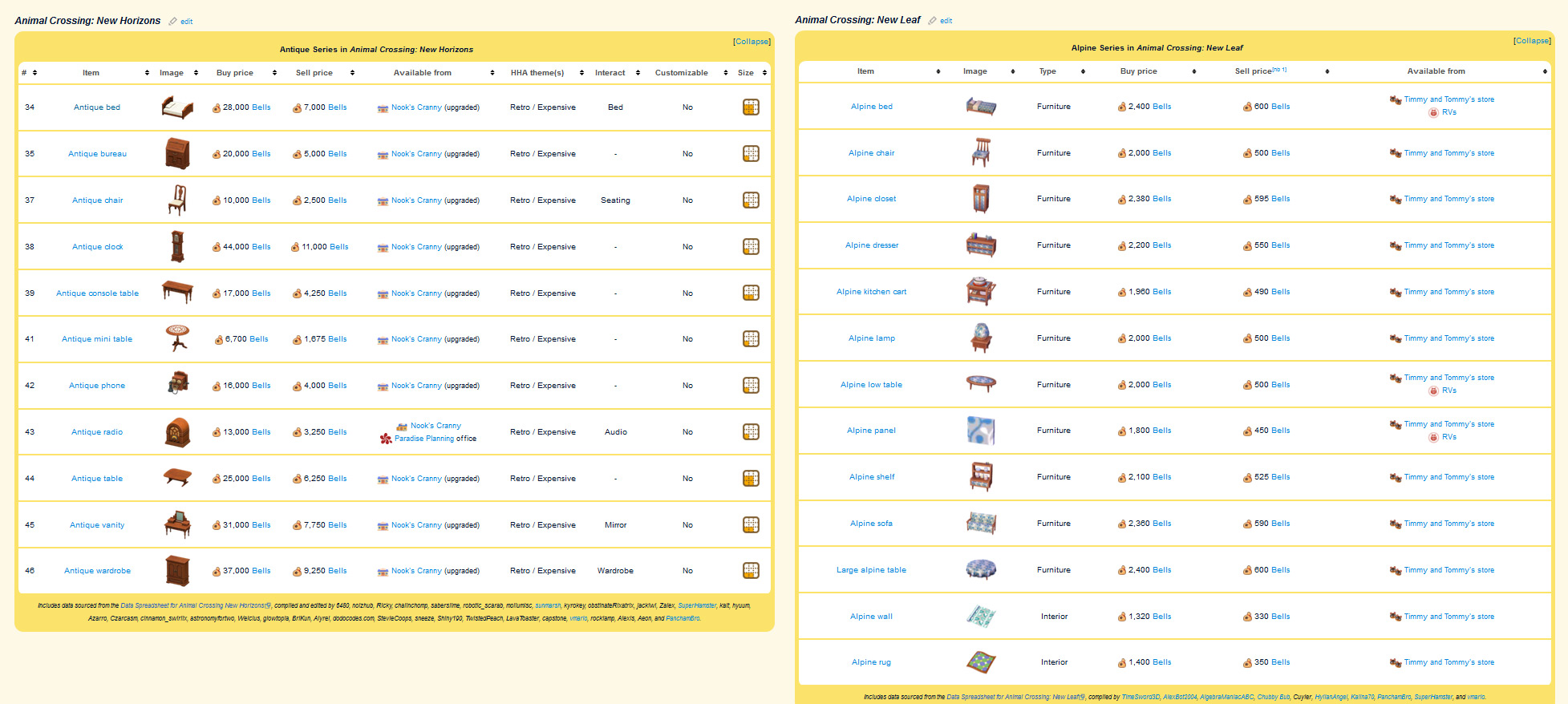This screenshot has width=1568, height=704.
Task: Click the RVs icon in Alpine bed row
Action: (x=1433, y=113)
